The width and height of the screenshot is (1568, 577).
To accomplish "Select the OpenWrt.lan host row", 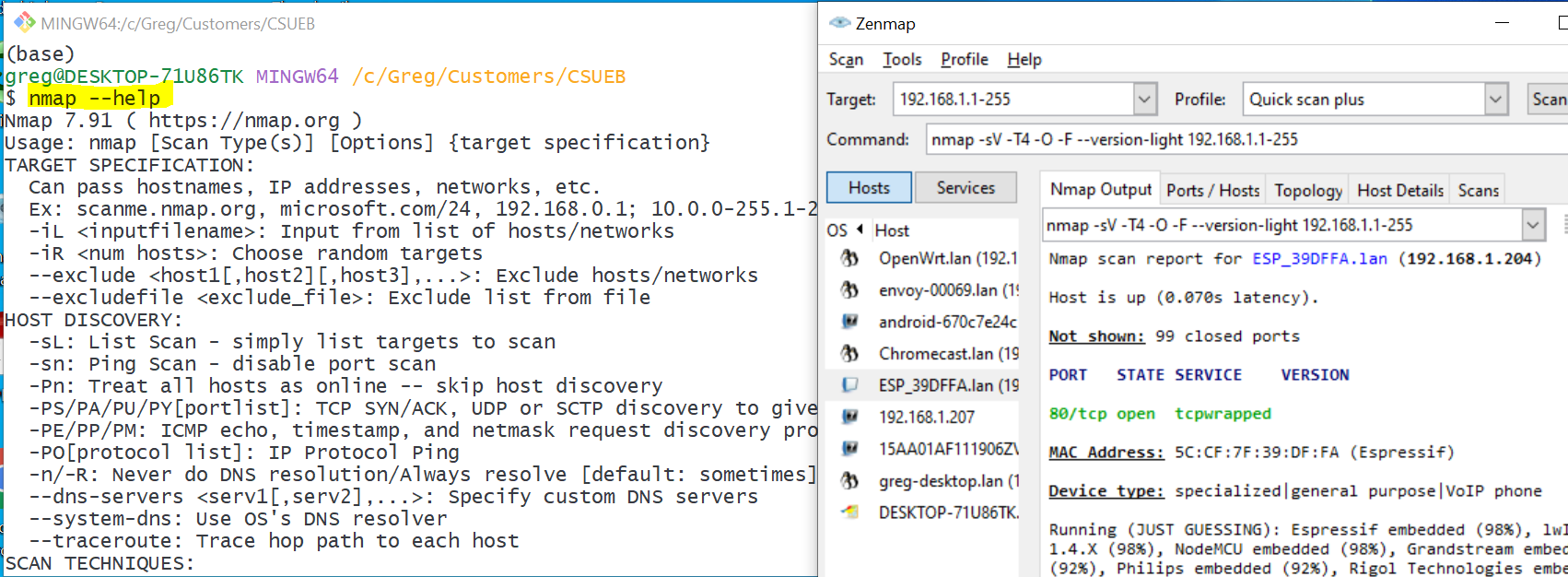I will [x=923, y=258].
